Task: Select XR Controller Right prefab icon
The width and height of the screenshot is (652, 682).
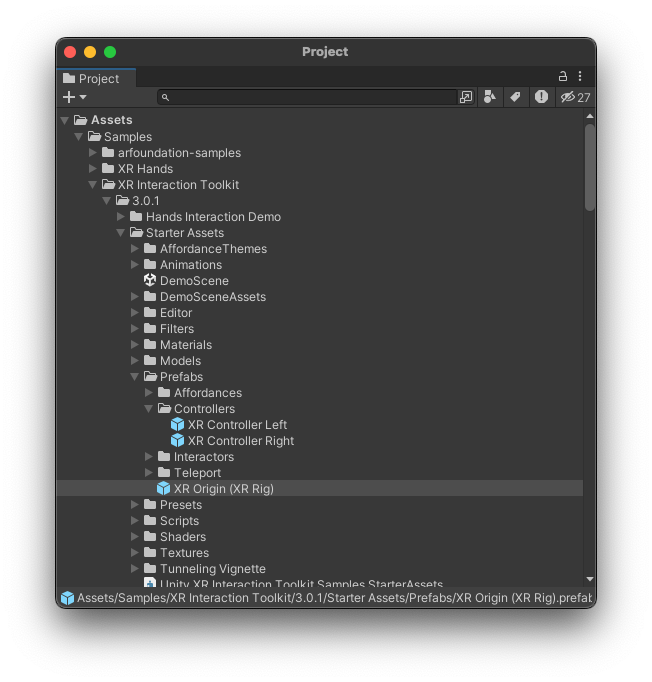Action: pos(177,441)
